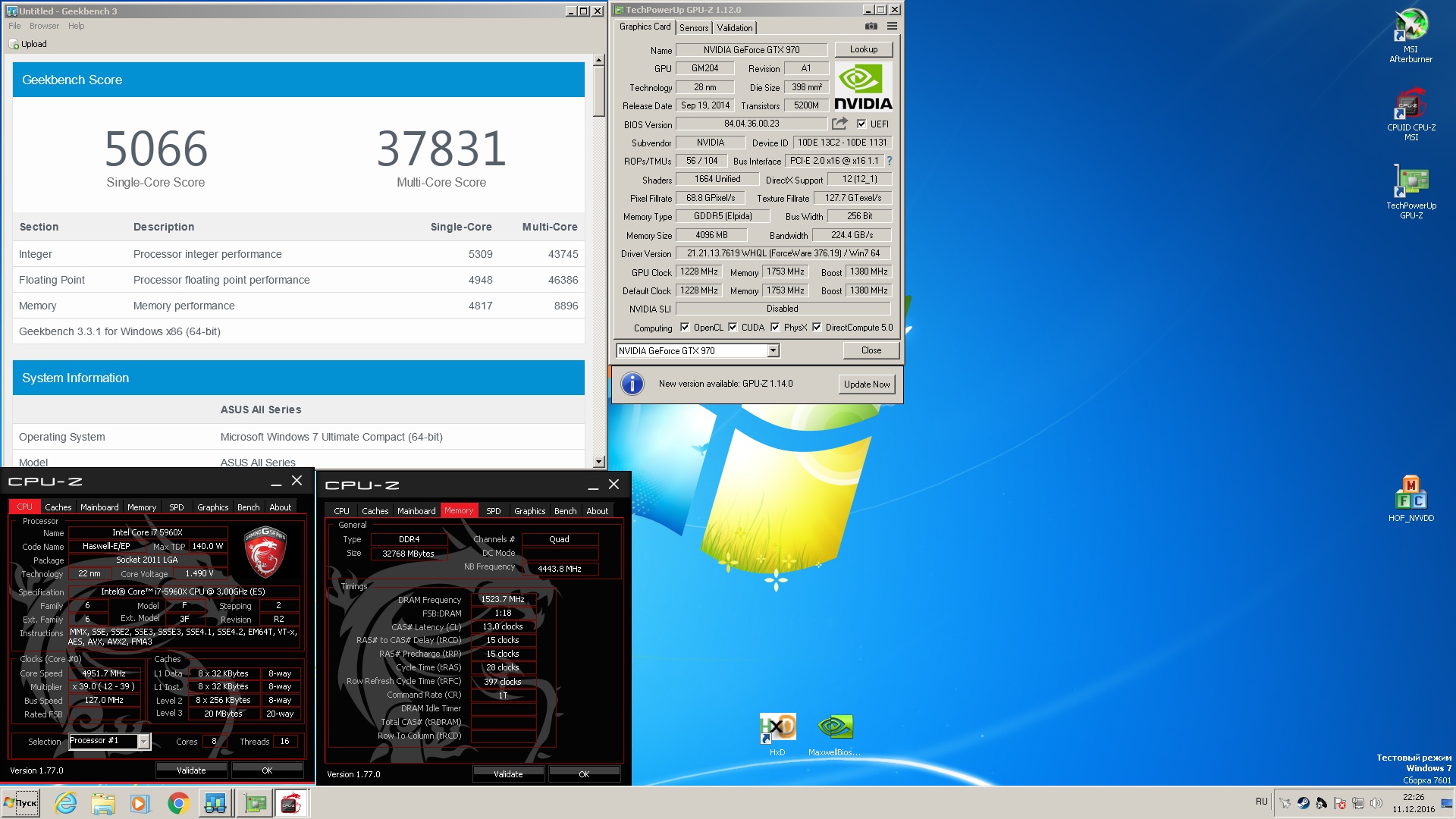
Task: Open the GPU-Z hamburger menu icon
Action: (x=892, y=27)
